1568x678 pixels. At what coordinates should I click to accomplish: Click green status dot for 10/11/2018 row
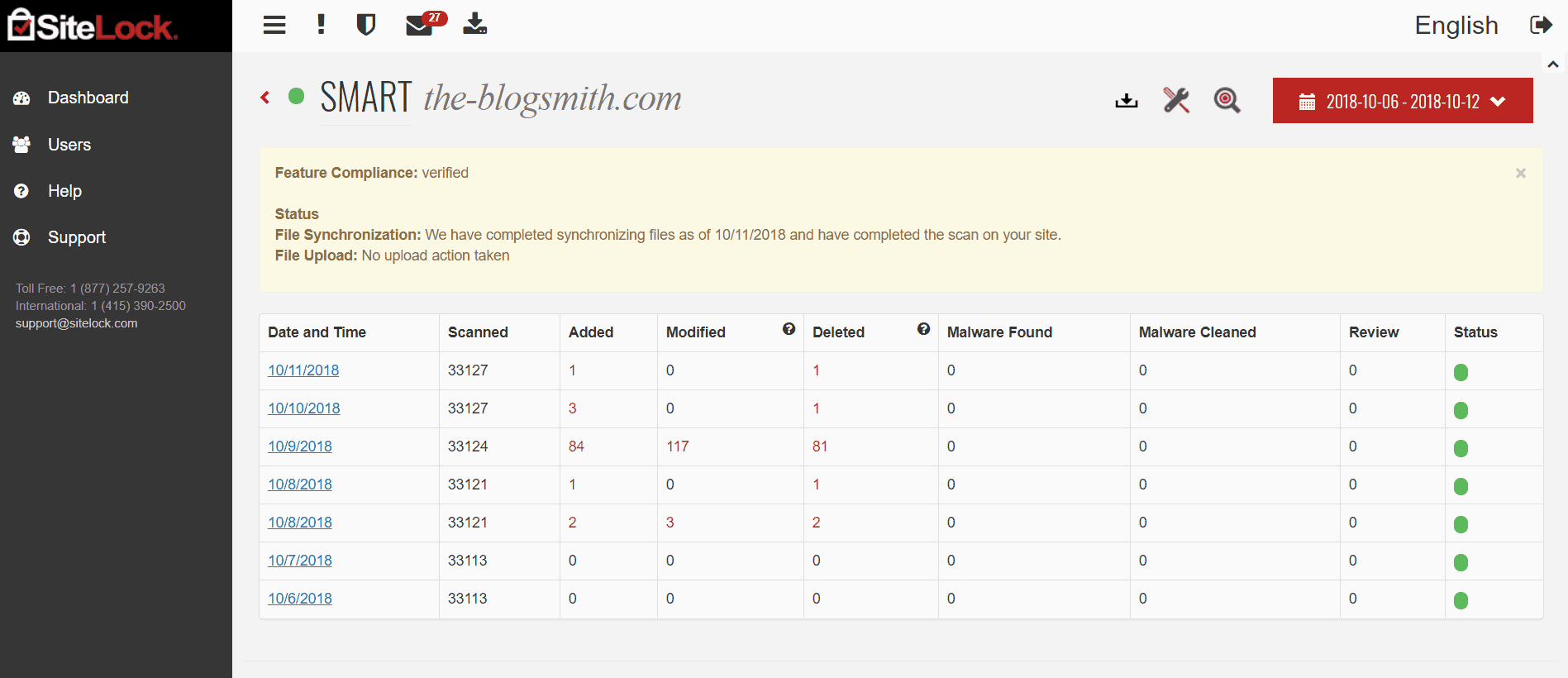tap(1461, 372)
